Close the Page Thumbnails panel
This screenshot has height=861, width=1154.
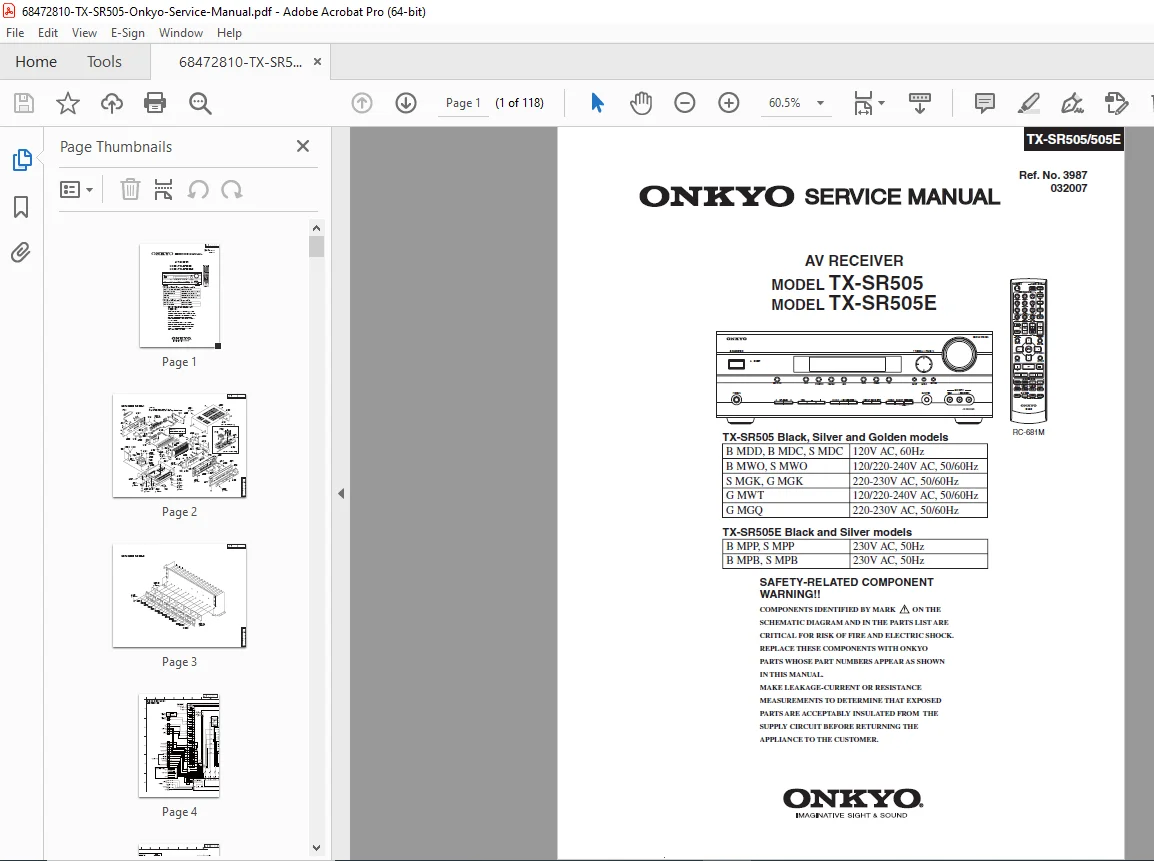302,146
